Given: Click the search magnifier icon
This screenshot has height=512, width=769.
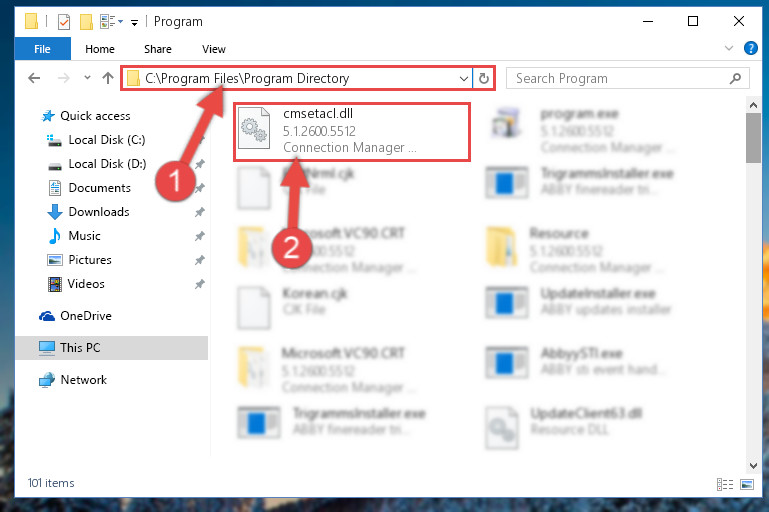Looking at the screenshot, I should coord(735,78).
